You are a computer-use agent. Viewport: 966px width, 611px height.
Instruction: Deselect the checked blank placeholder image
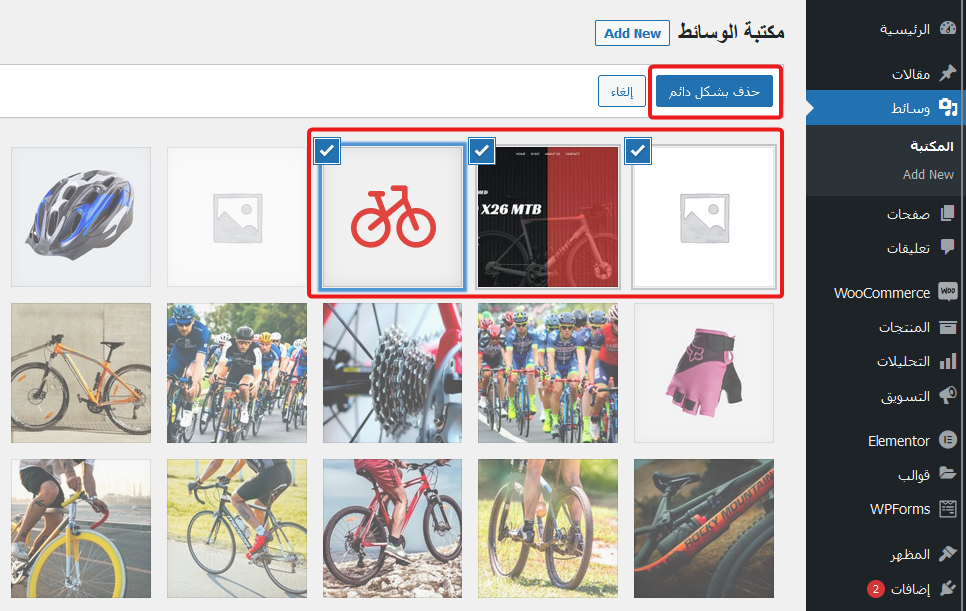pos(637,151)
